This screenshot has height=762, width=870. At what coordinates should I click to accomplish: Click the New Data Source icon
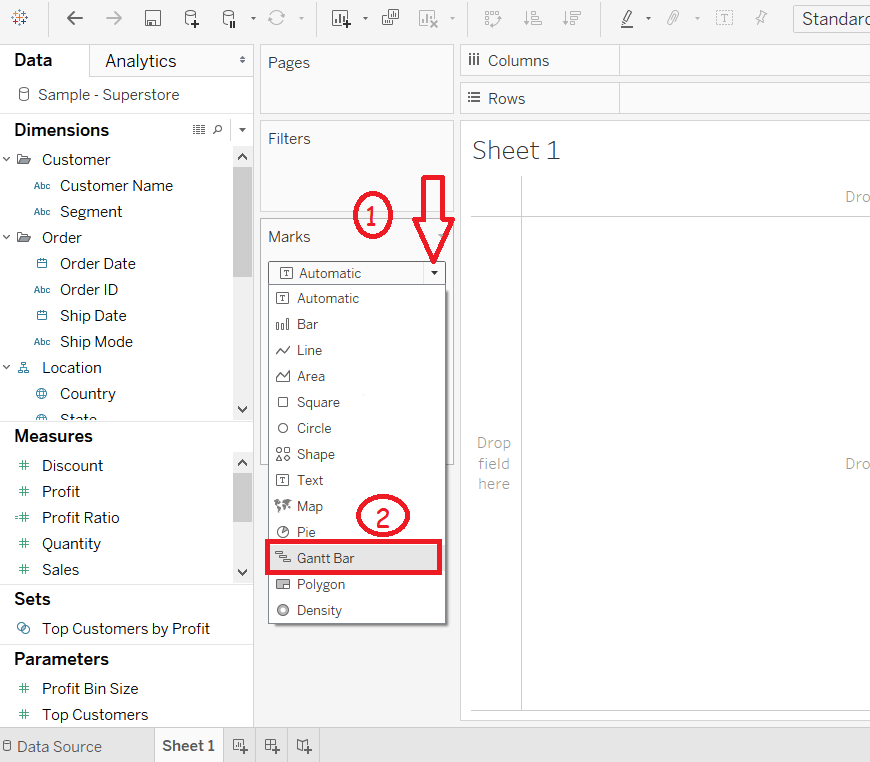pos(191,18)
